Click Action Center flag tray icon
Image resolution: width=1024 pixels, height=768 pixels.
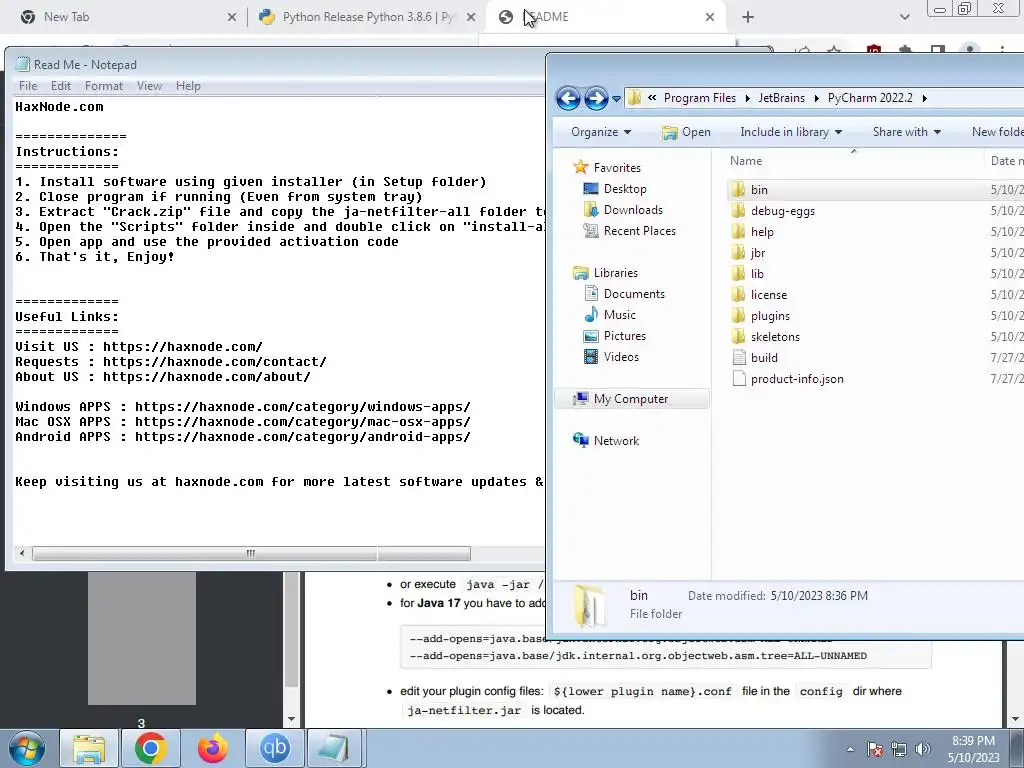point(875,749)
